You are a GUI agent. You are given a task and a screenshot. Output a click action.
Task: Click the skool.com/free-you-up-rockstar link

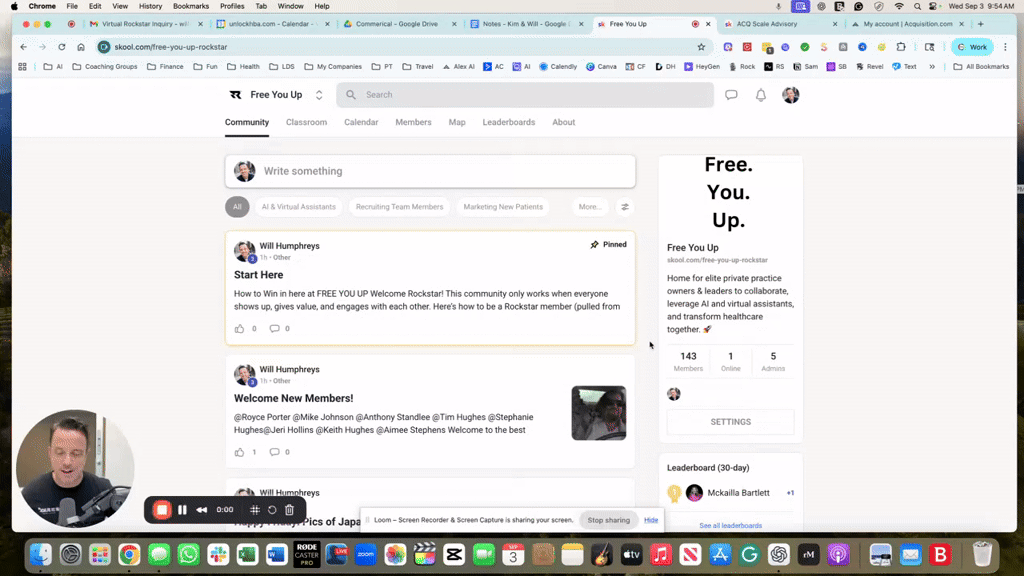point(717,260)
